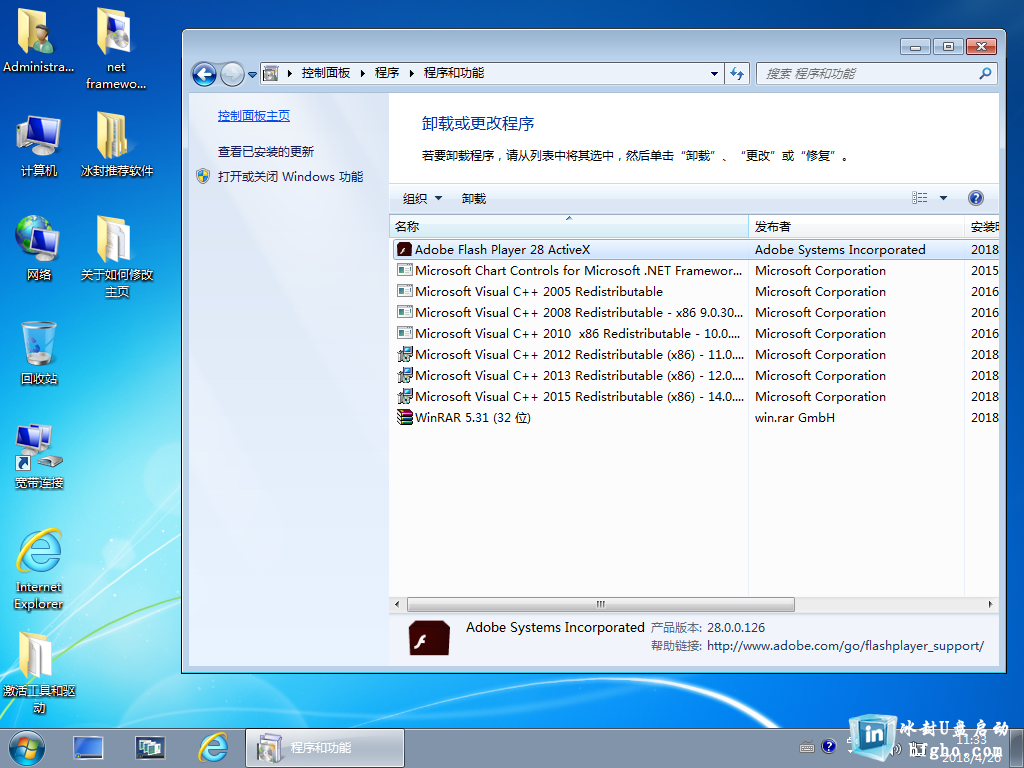1024x768 pixels.
Task: Open the 冰封推荐软件 folder
Action: click(x=116, y=146)
